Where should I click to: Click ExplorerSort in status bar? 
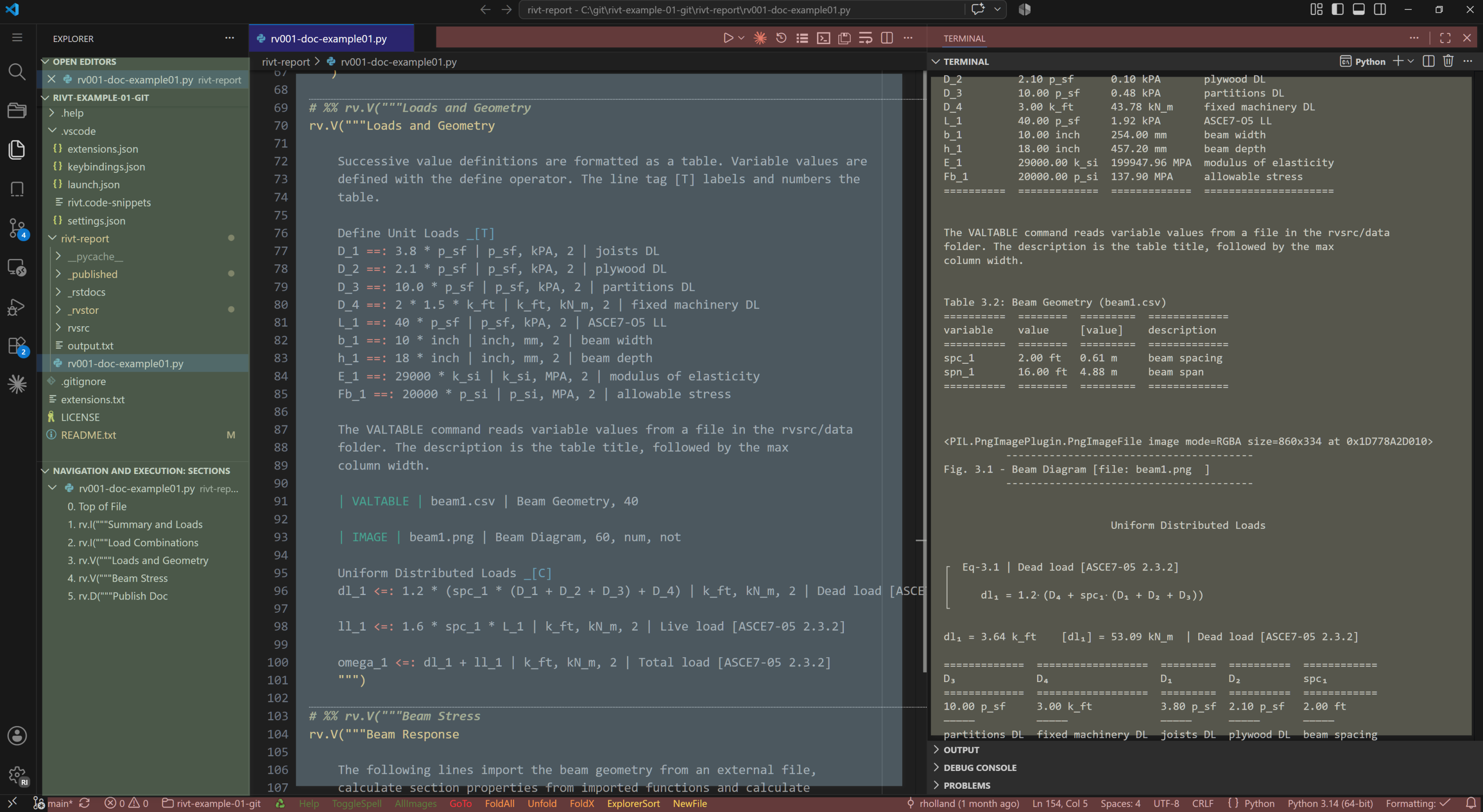tap(633, 804)
